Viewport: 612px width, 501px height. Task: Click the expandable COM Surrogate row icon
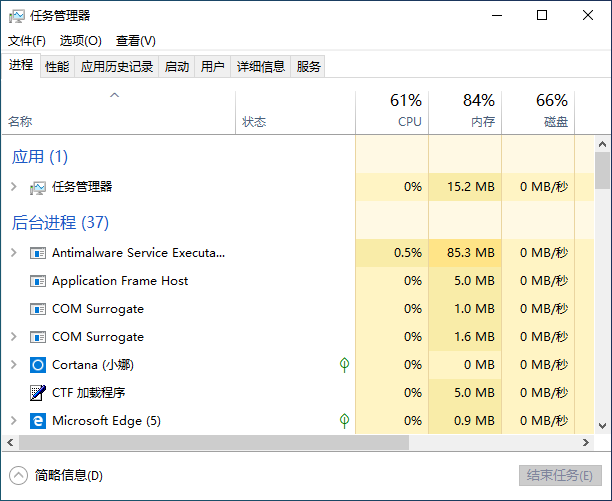(38, 337)
